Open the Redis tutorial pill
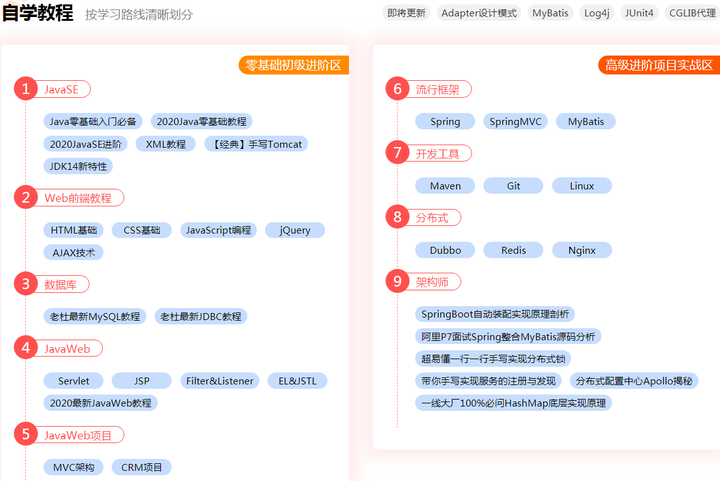This screenshot has height=481, width=720. tap(513, 250)
